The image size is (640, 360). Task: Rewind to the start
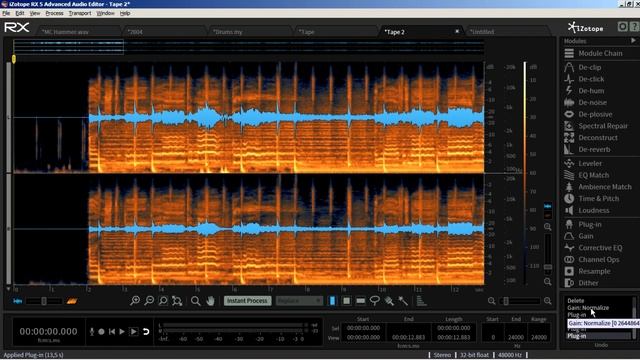pos(112,331)
